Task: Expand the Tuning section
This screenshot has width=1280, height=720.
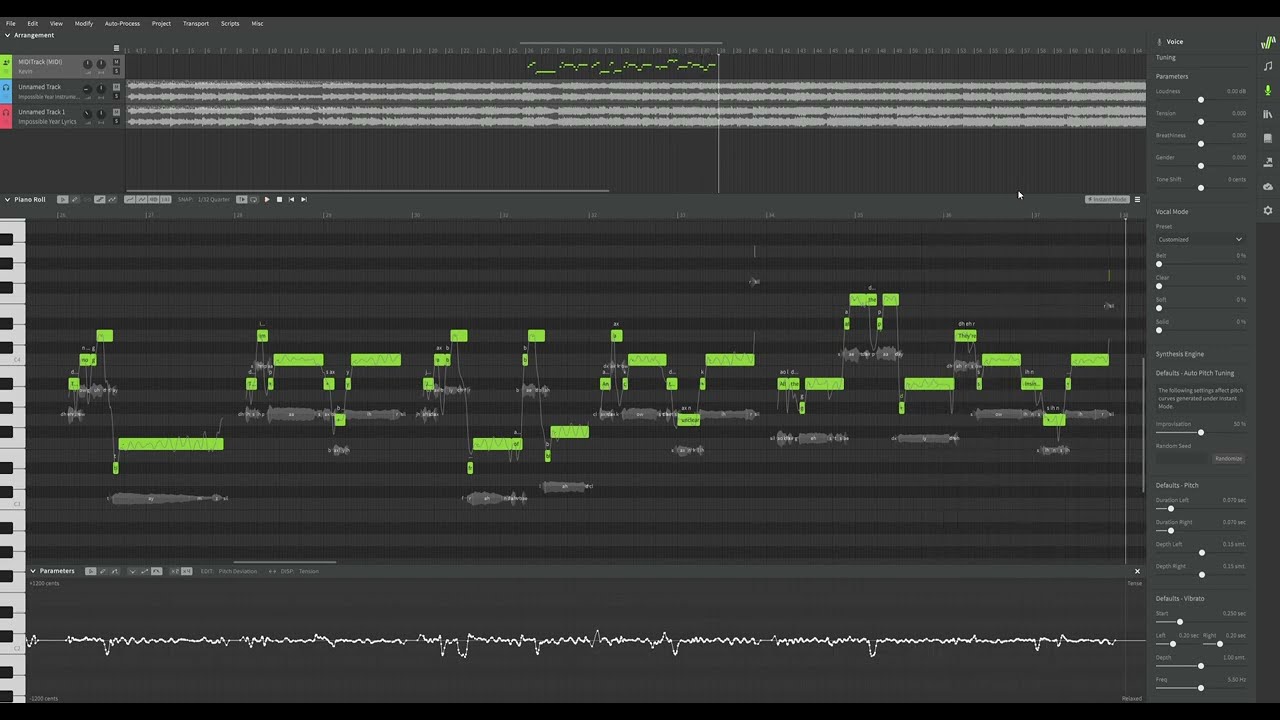Action: (x=1166, y=57)
